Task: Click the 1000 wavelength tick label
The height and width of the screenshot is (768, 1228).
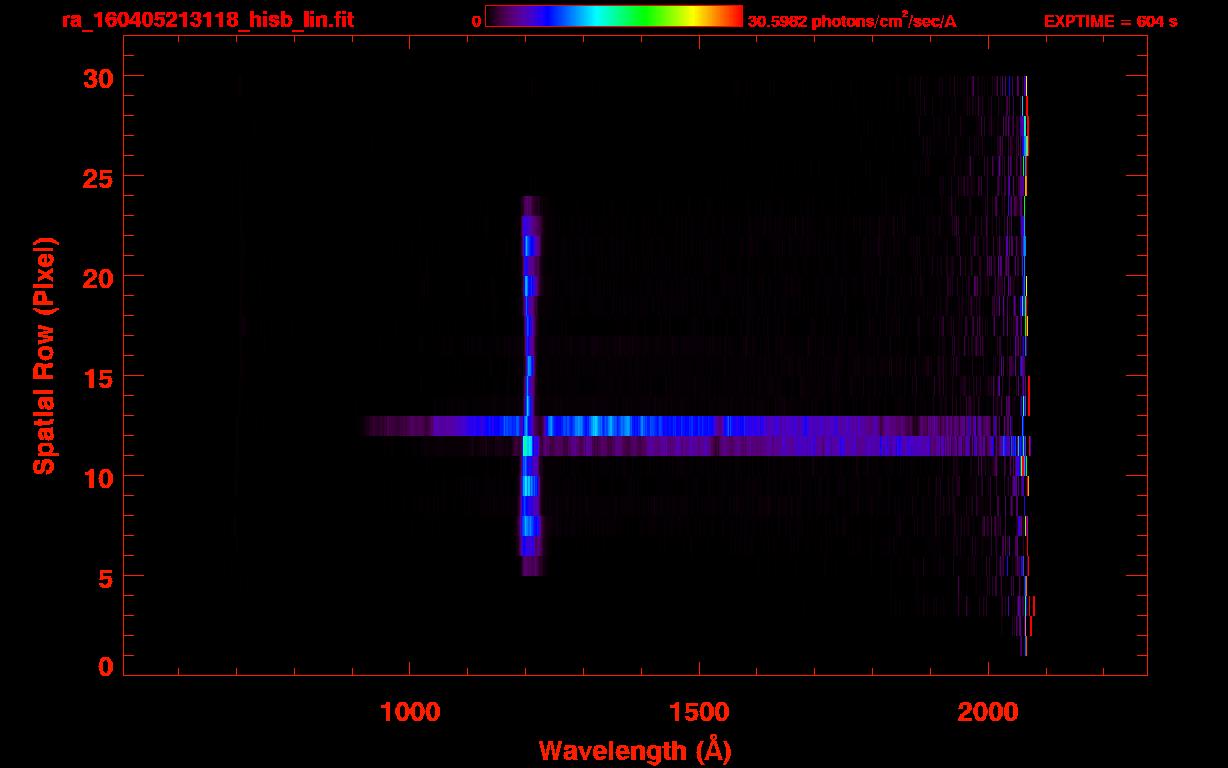Action: [x=410, y=711]
